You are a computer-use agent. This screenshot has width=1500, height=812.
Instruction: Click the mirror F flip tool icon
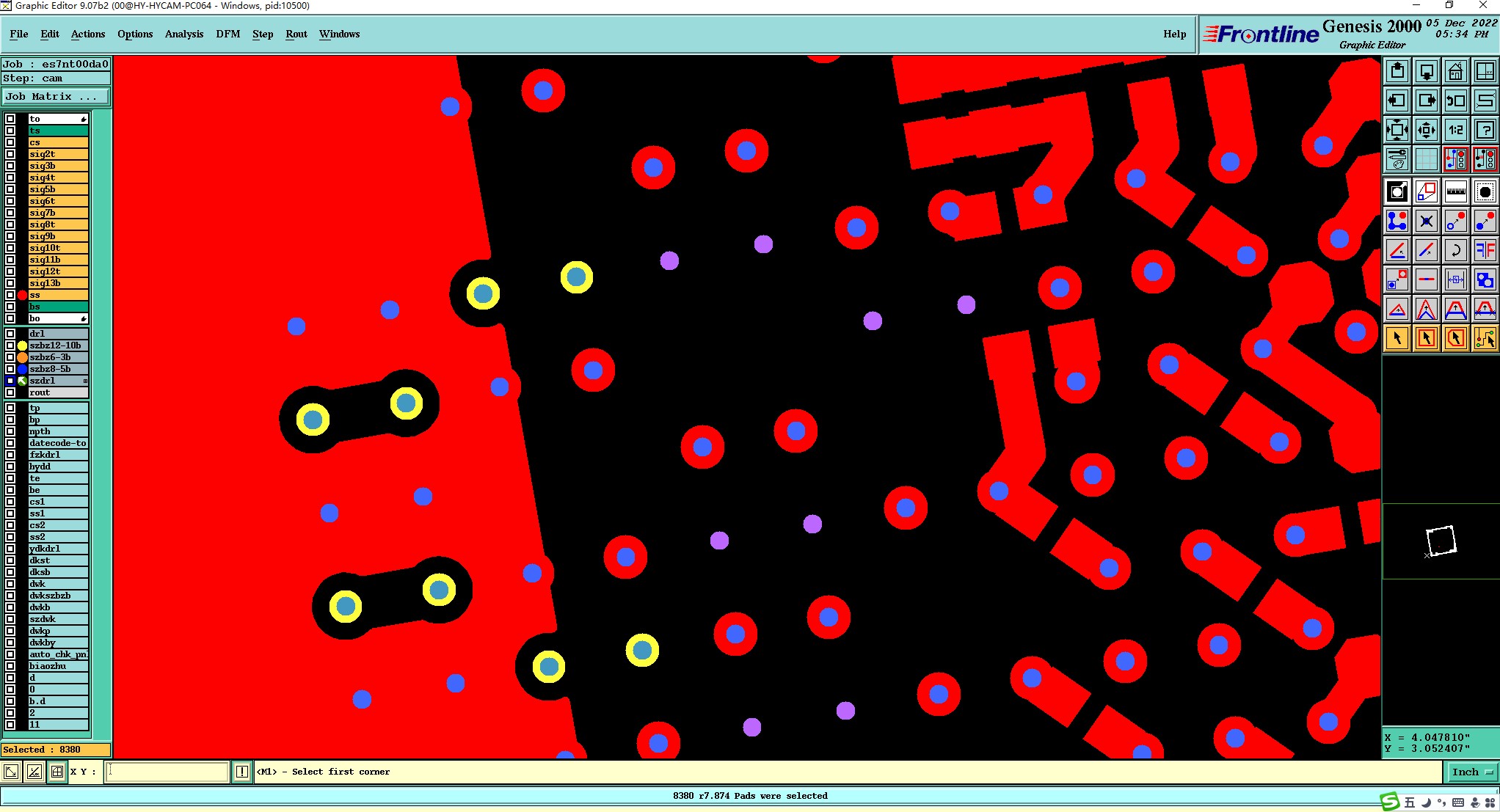click(1485, 250)
